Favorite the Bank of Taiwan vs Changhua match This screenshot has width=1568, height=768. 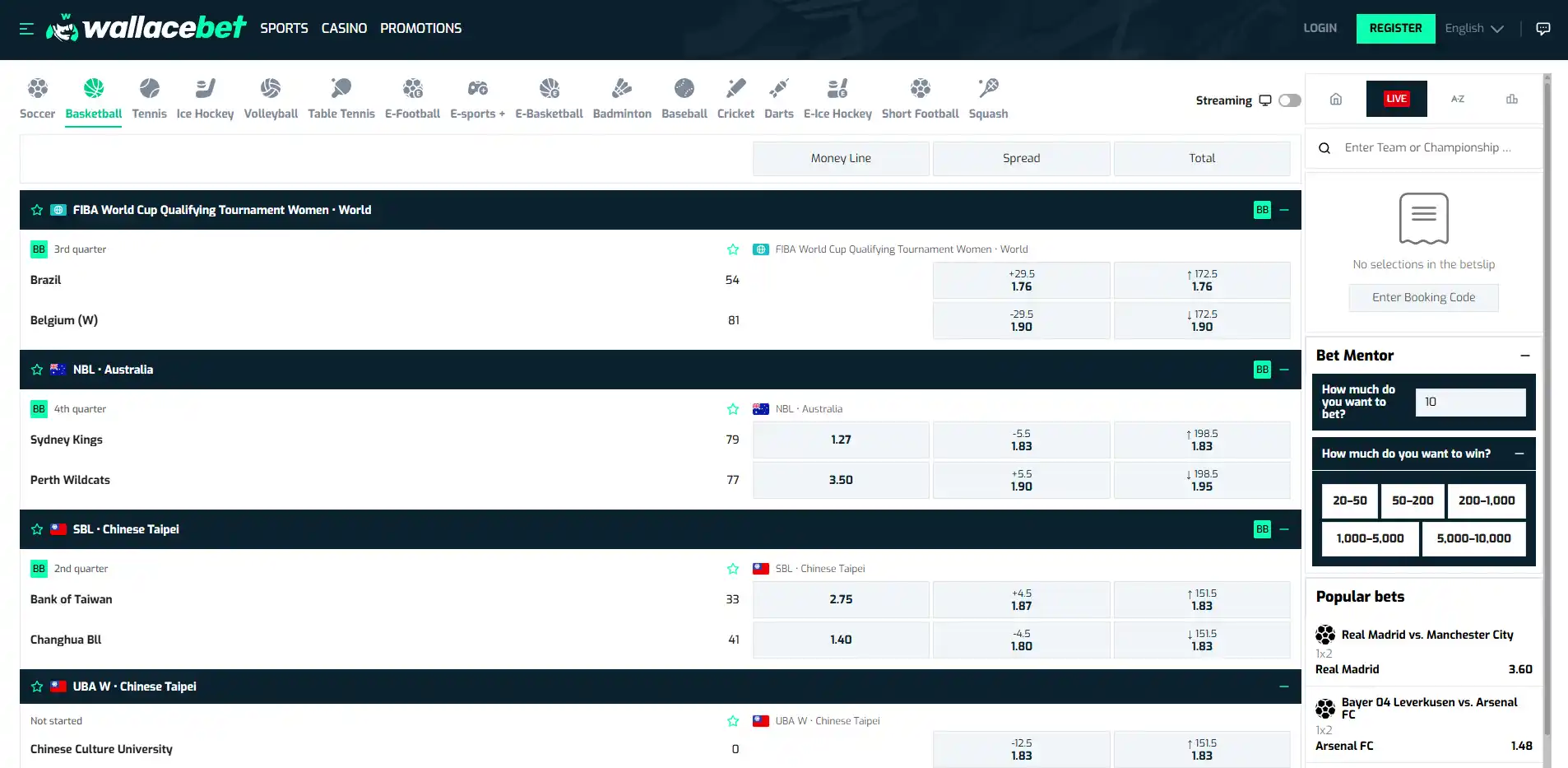[x=733, y=569]
